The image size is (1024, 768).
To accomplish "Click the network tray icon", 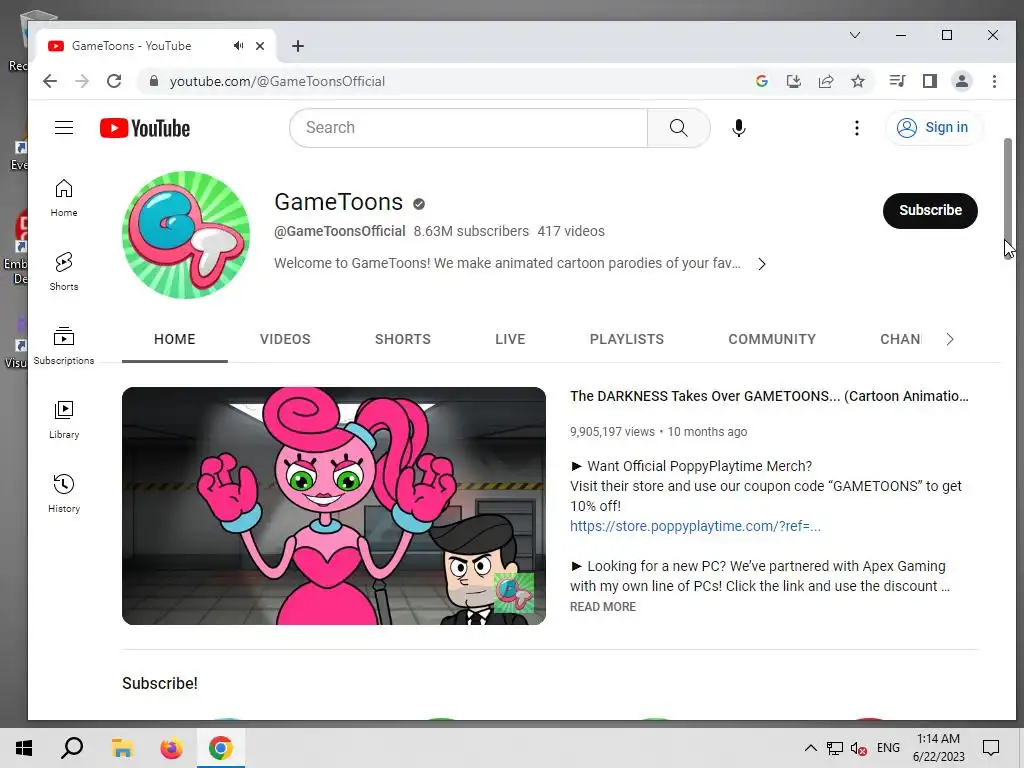I will 835,748.
